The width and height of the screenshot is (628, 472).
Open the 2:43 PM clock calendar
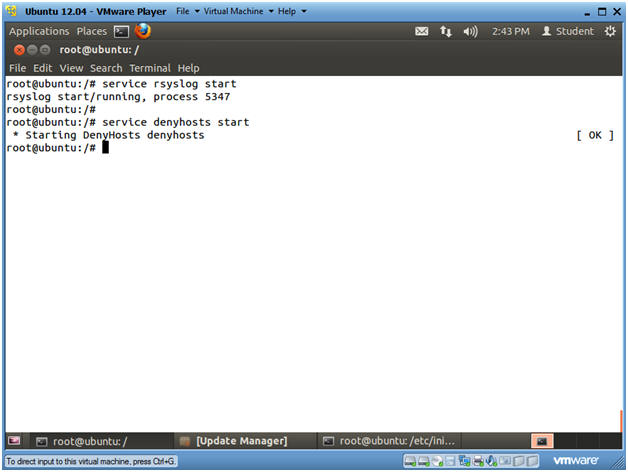511,31
